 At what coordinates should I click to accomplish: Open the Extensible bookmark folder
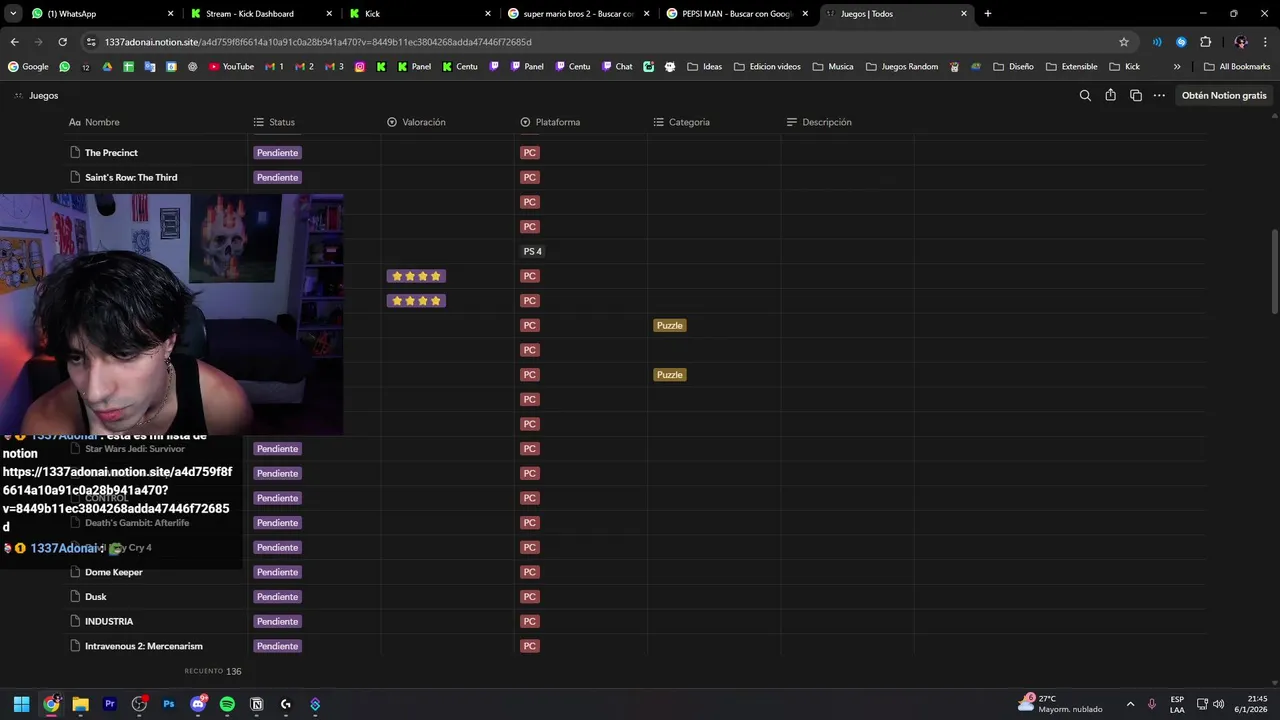coord(1072,67)
